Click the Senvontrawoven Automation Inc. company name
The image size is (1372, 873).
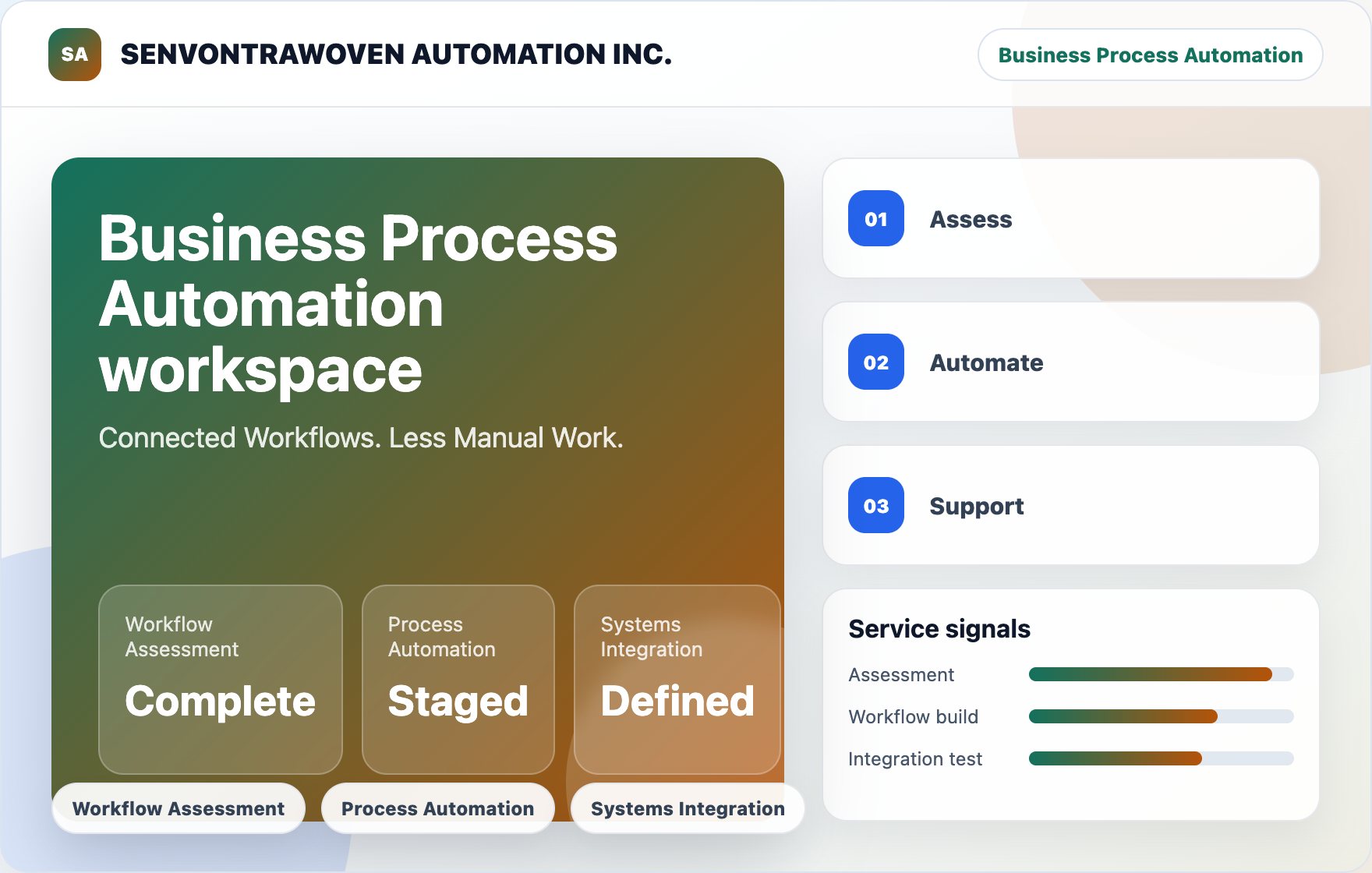(x=396, y=55)
